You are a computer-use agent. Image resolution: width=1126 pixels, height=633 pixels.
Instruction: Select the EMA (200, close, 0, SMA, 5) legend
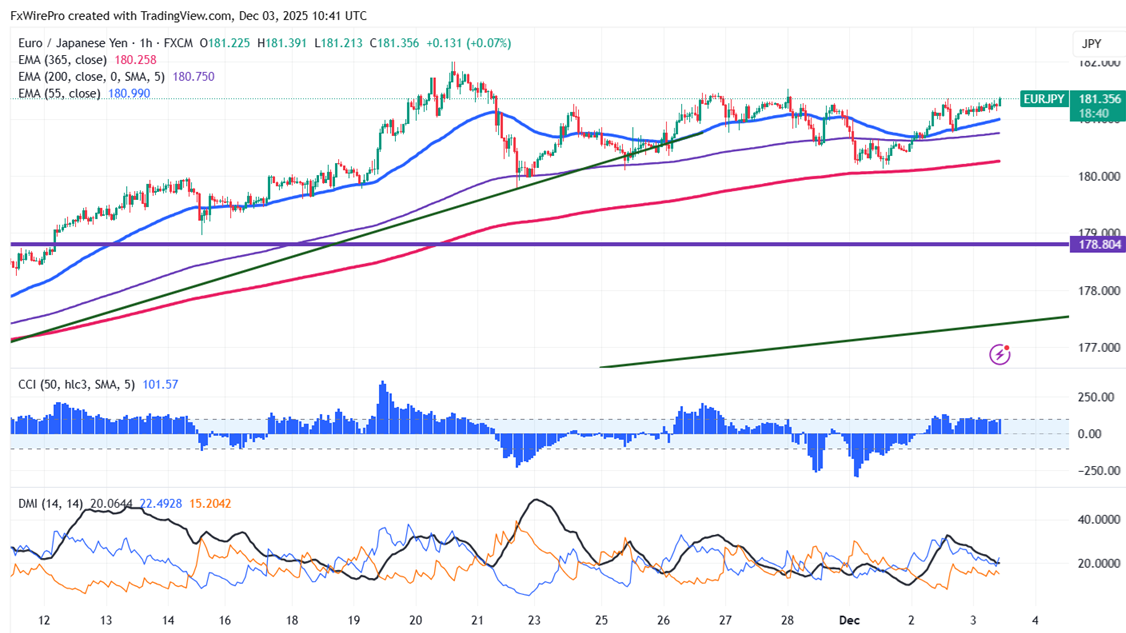(91, 77)
